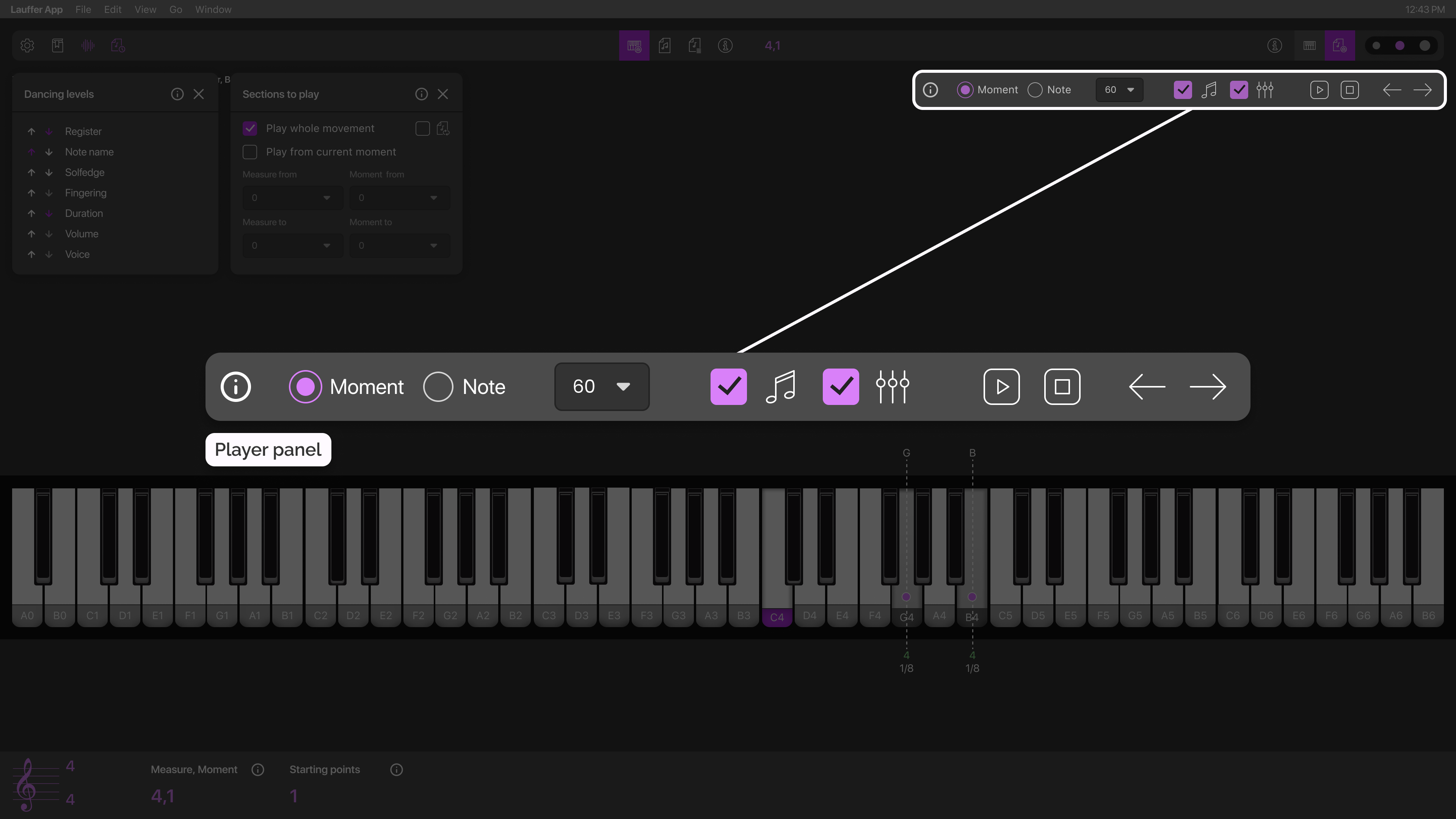
Task: Click info icon next to Starting points label
Action: 397,770
